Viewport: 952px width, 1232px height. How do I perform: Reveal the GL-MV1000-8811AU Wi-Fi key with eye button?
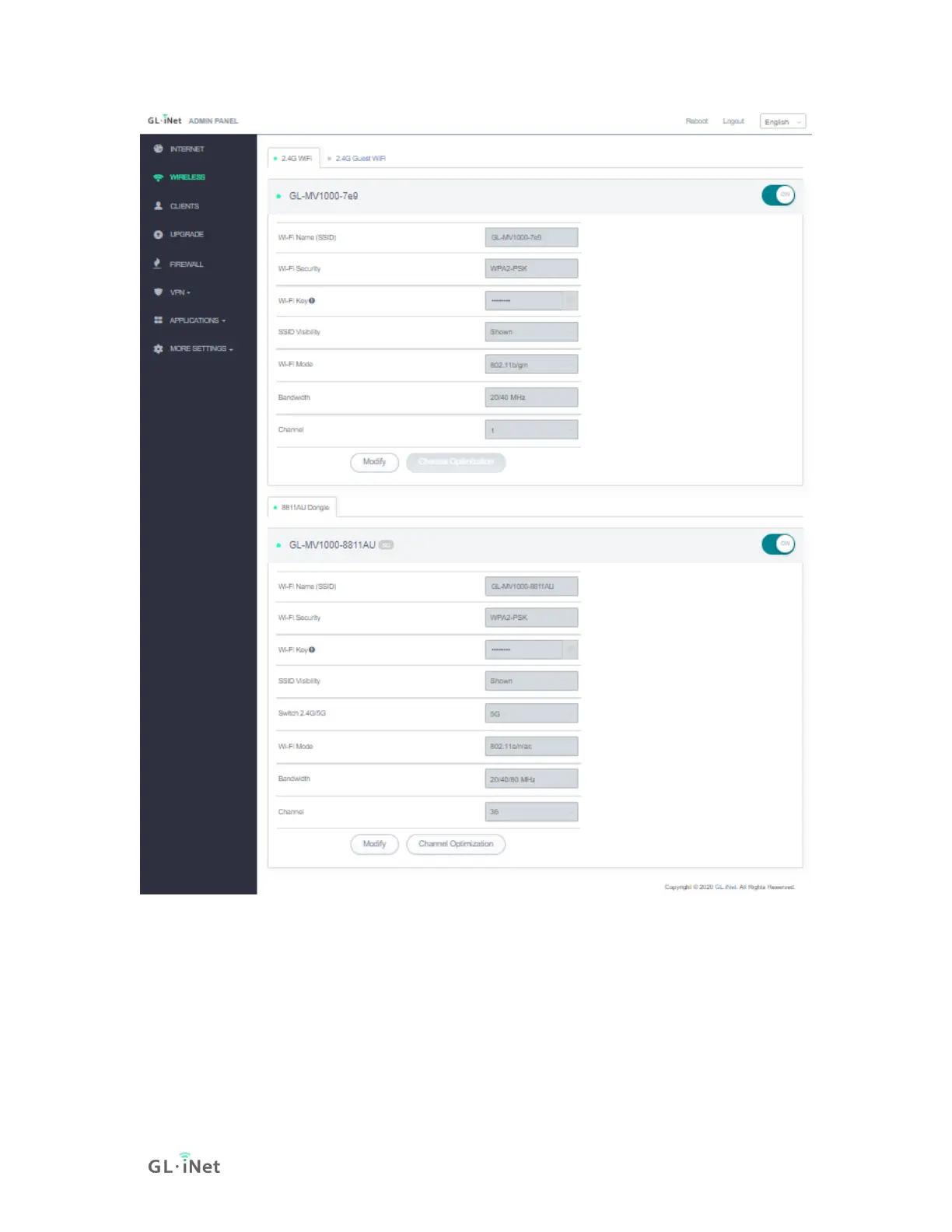pyautogui.click(x=570, y=649)
